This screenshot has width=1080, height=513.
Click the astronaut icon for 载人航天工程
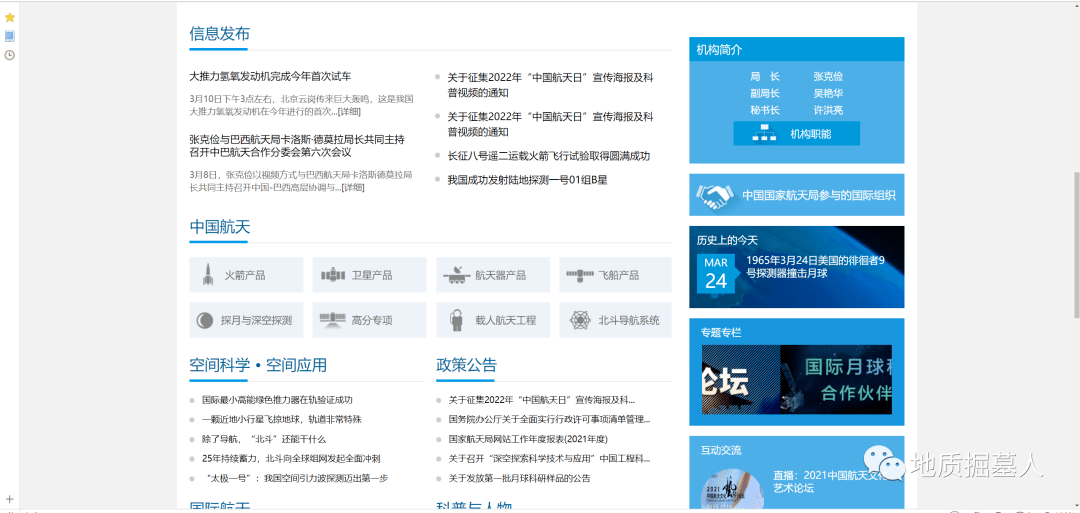coord(455,320)
